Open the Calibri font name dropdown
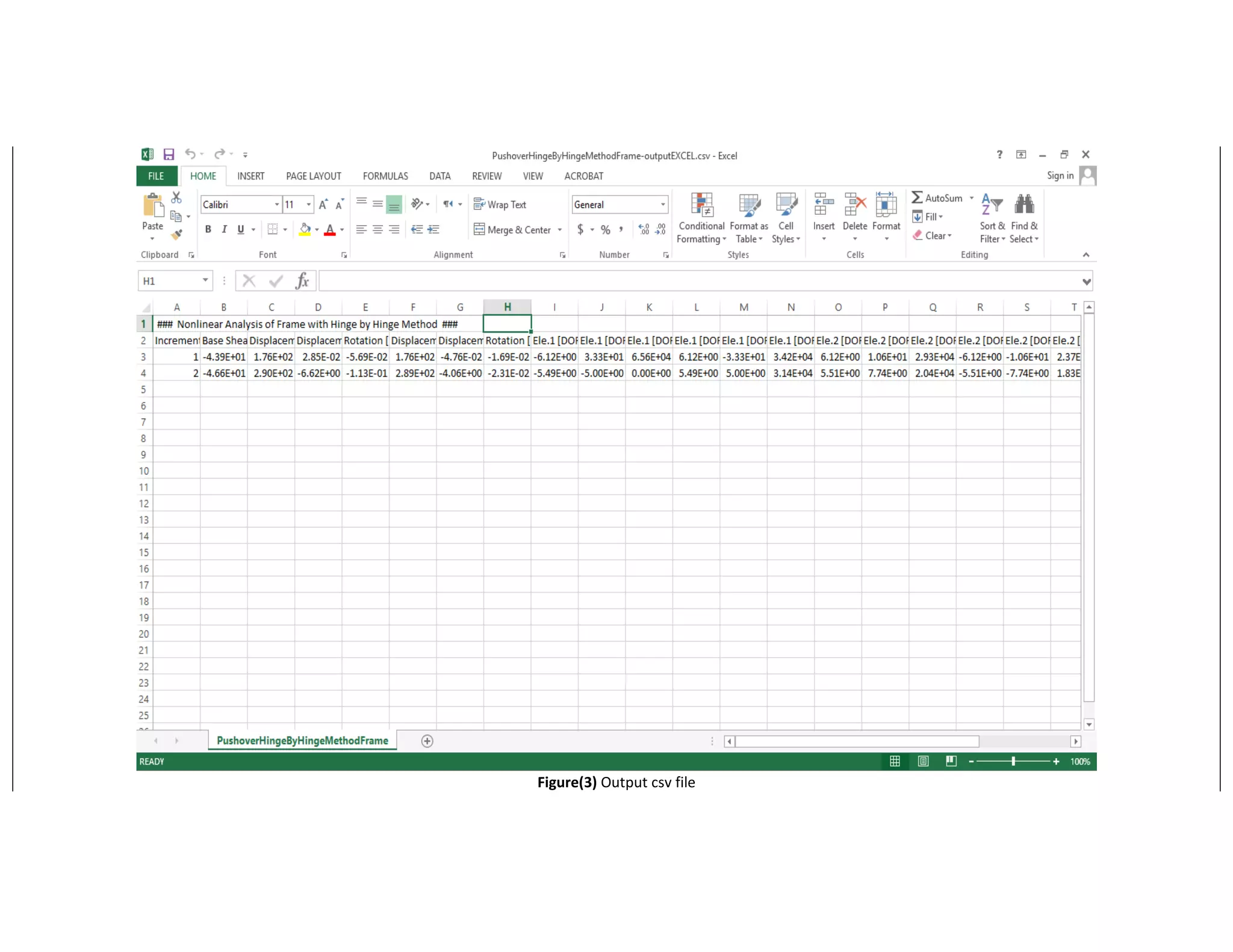The width and height of the screenshot is (1233, 952). pos(277,205)
